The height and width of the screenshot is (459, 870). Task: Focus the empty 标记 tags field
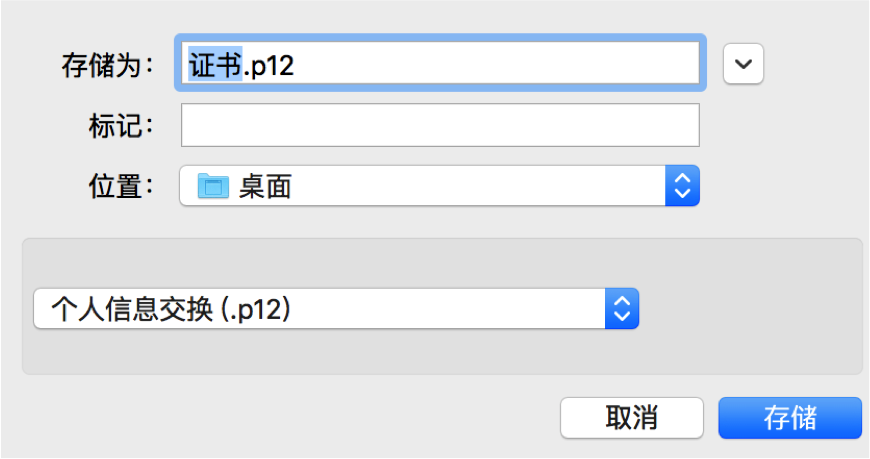click(x=439, y=126)
